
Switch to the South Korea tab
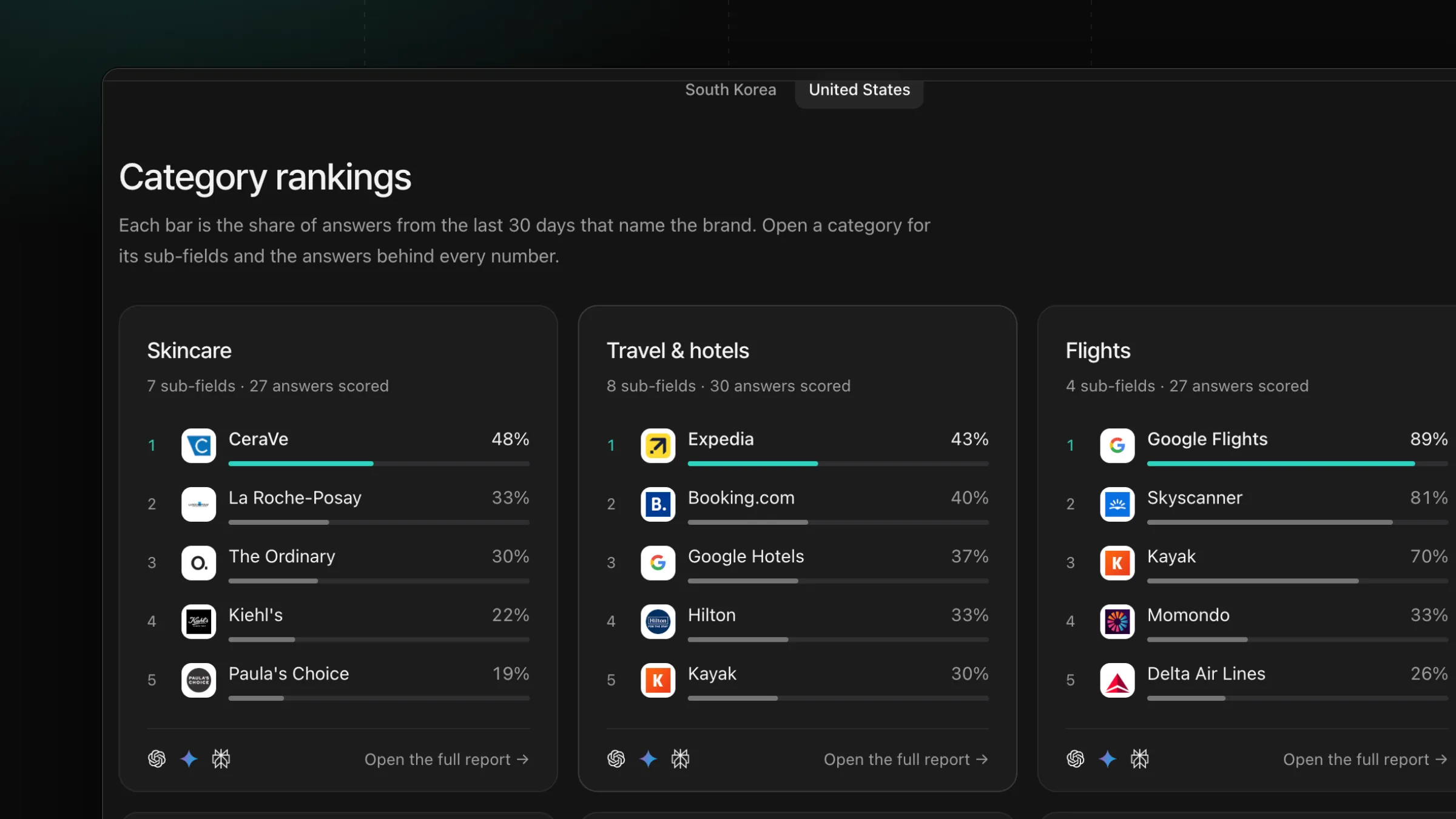pyautogui.click(x=730, y=90)
